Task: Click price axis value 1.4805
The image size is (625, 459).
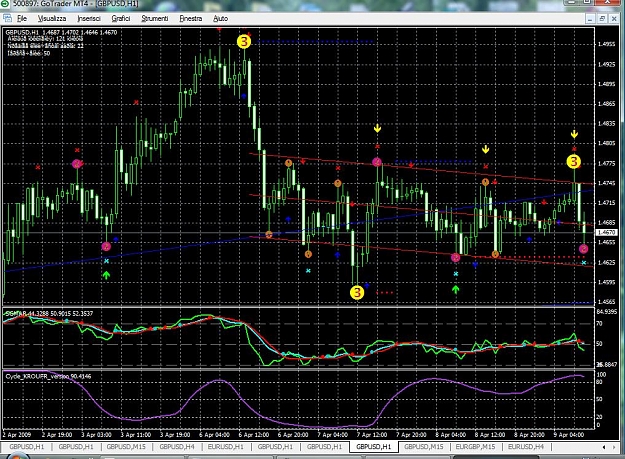Action: click(607, 143)
